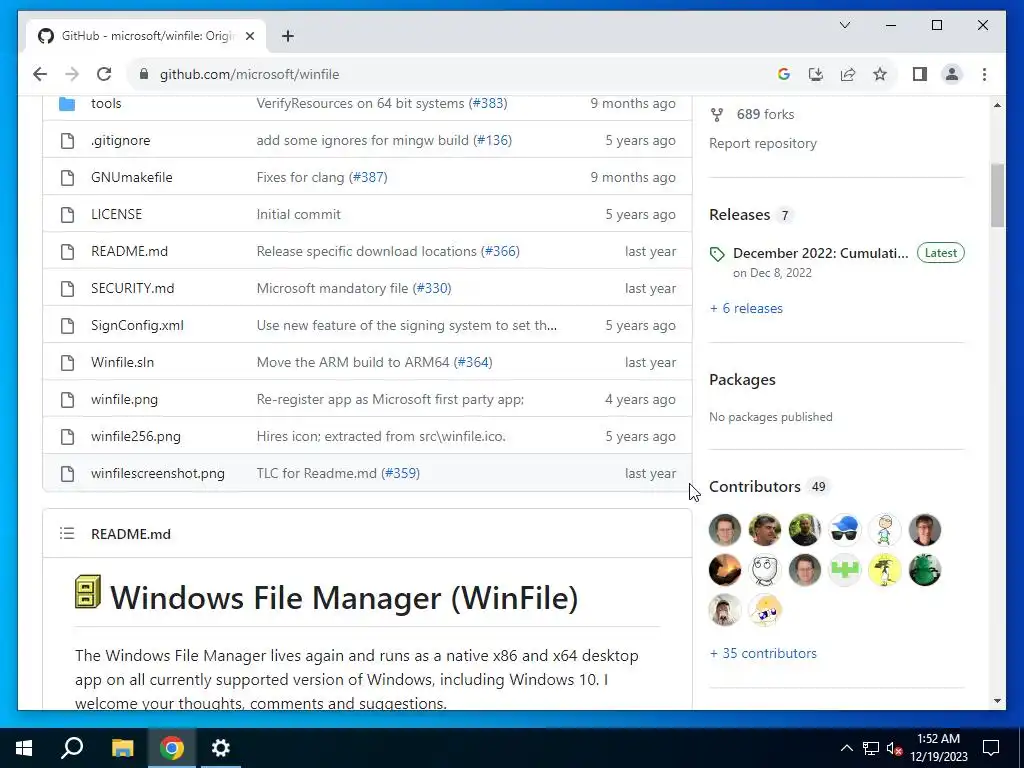Screen dimensions: 1024x768
Task: Open winfilescreenshot.png file
Action: (x=157, y=473)
